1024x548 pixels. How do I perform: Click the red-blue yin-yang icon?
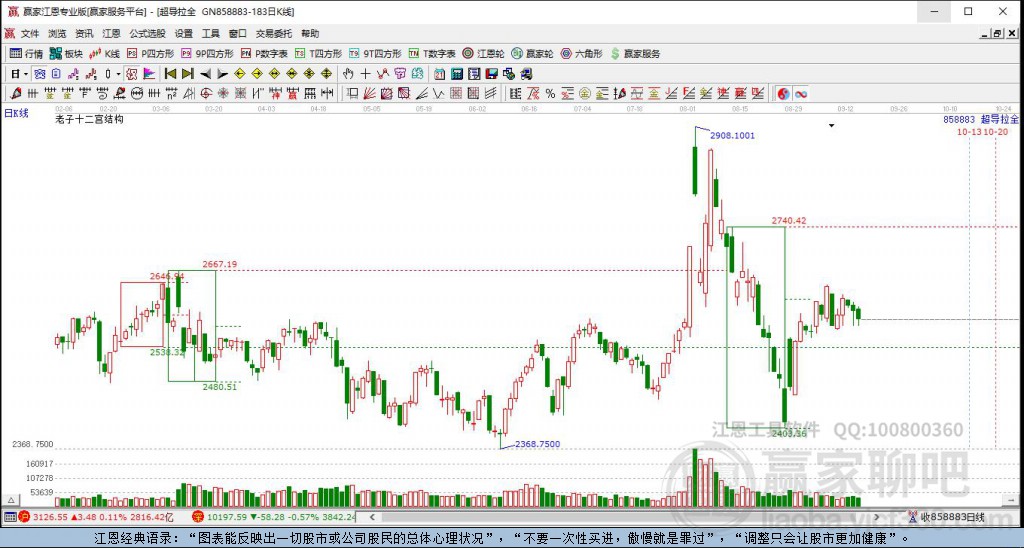tap(784, 93)
